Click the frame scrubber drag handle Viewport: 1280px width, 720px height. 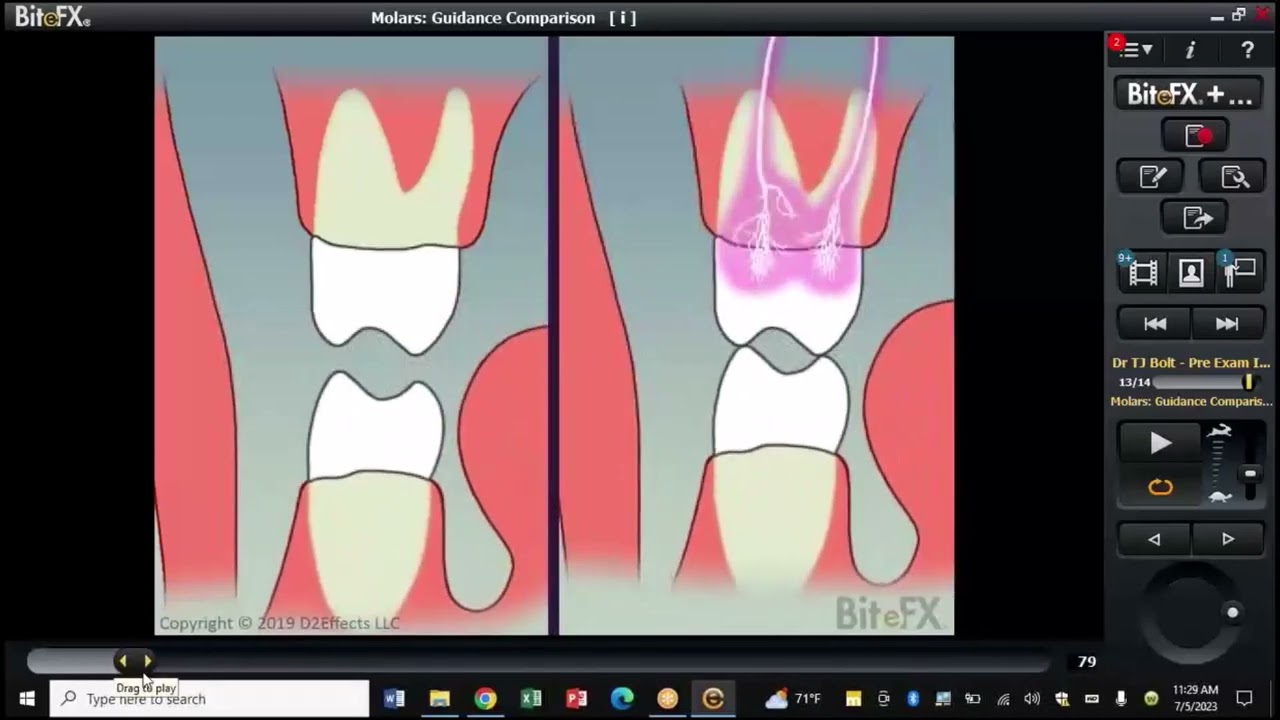click(x=134, y=660)
